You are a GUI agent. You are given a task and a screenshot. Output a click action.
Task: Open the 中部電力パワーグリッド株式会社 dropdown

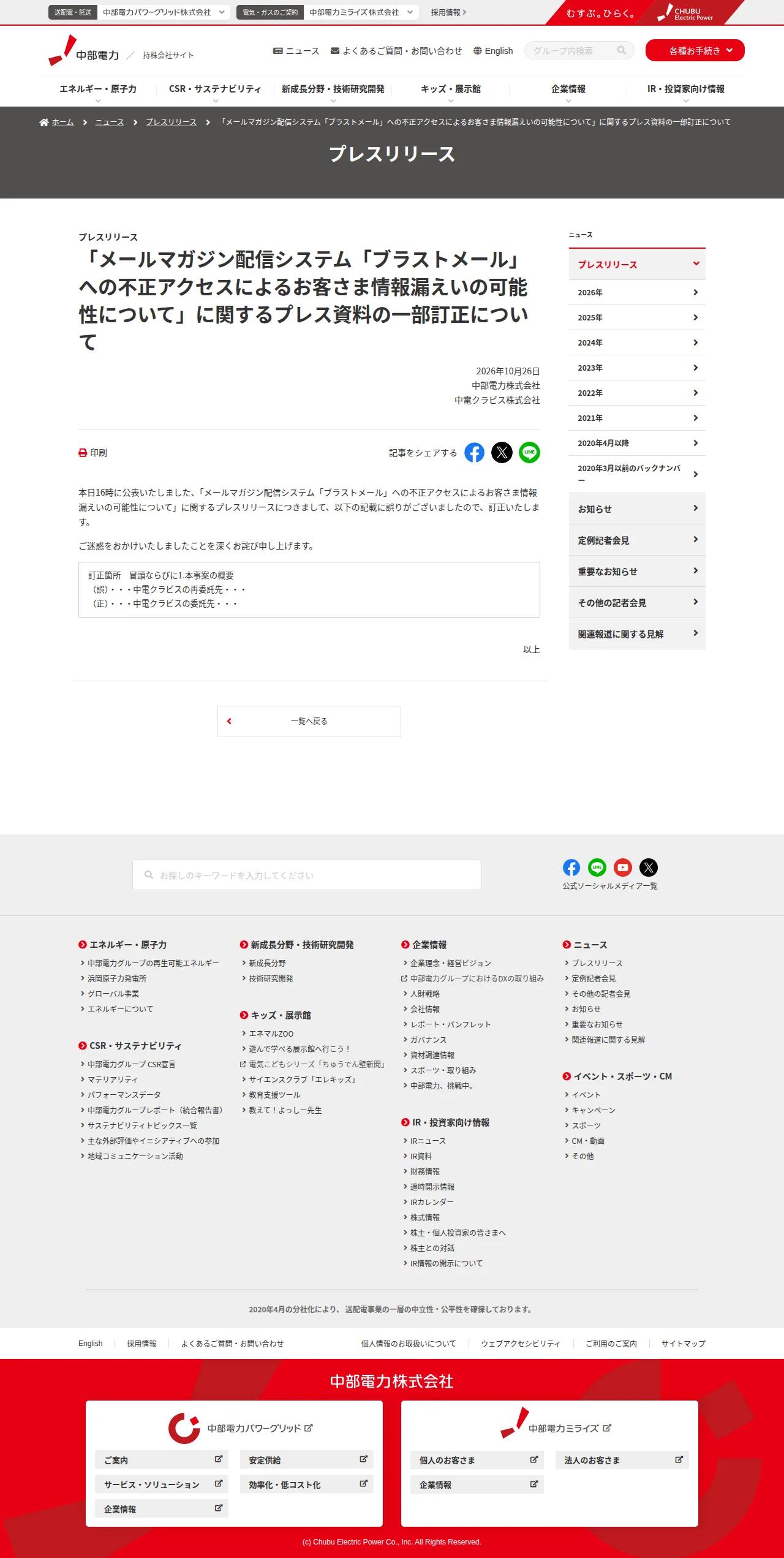tap(164, 12)
